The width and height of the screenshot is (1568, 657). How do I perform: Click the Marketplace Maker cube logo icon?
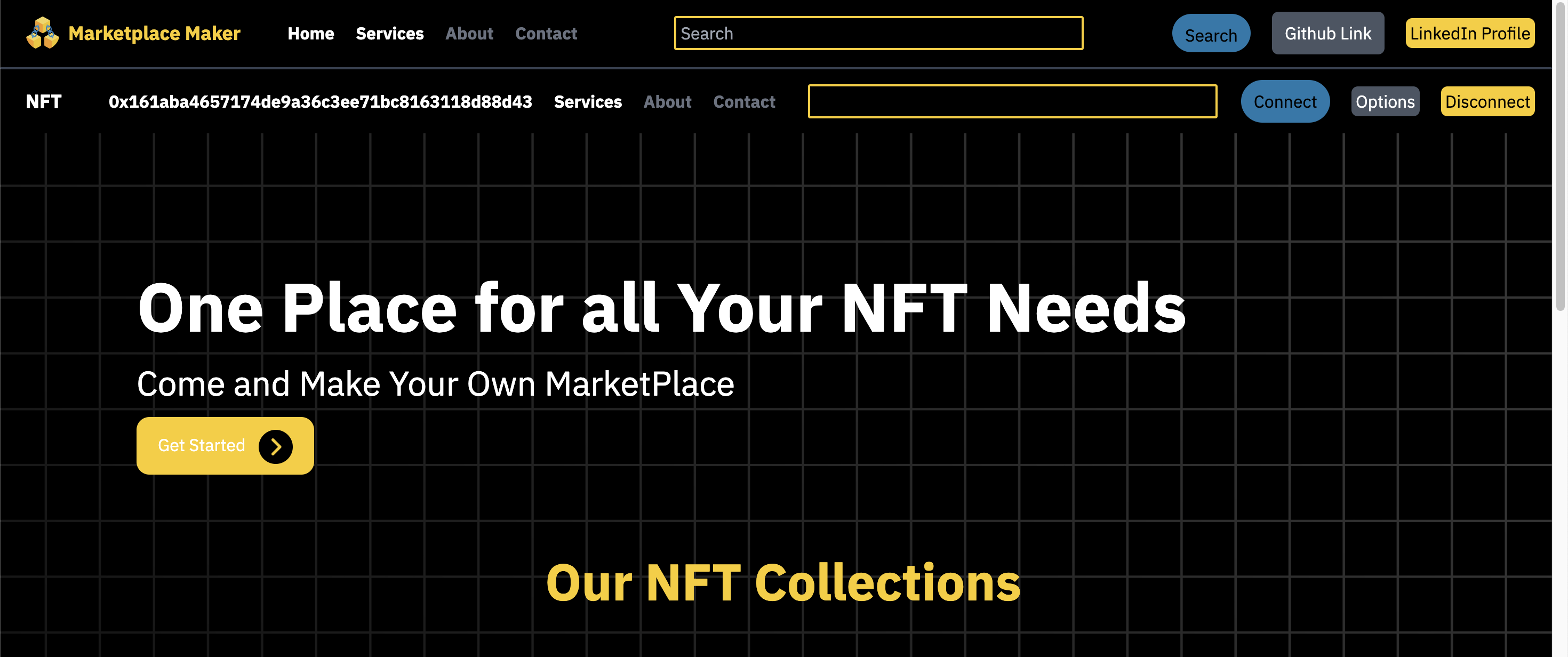coord(42,33)
